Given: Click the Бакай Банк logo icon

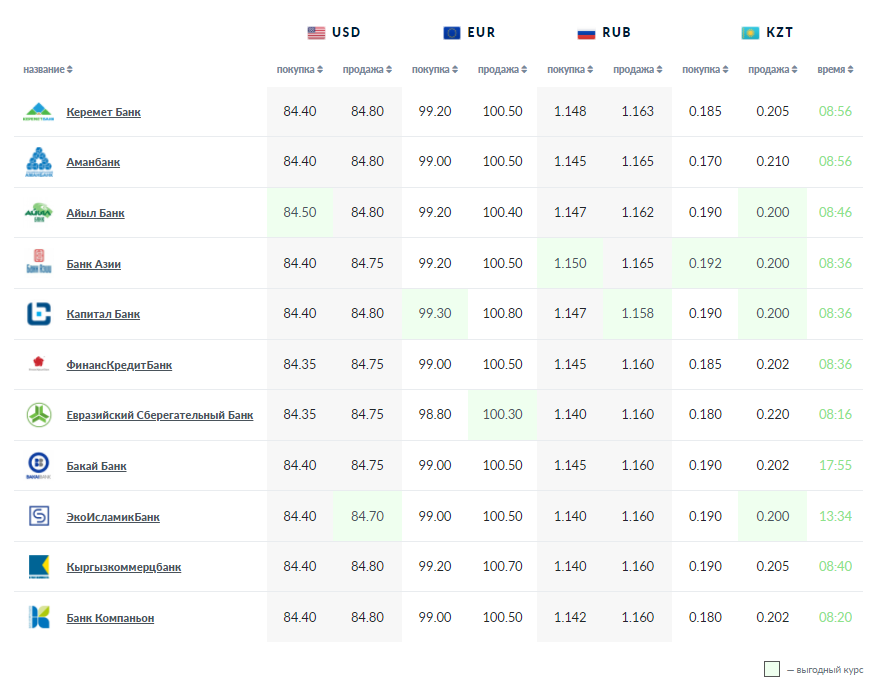Looking at the screenshot, I should tap(39, 466).
